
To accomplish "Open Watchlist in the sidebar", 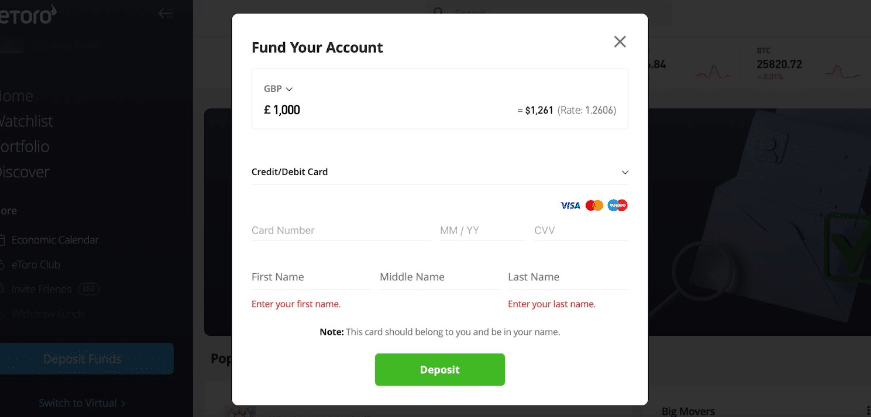I will click(x=26, y=122).
